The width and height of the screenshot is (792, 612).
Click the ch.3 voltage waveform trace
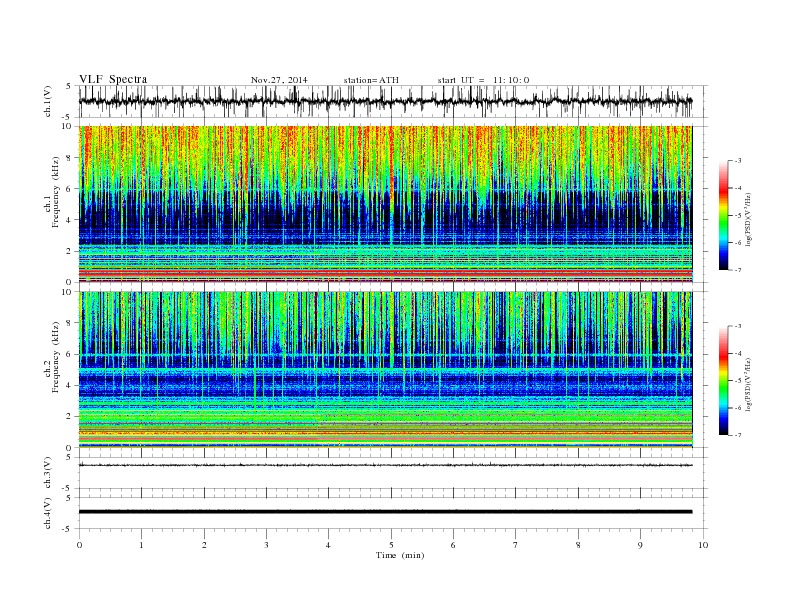385,465
